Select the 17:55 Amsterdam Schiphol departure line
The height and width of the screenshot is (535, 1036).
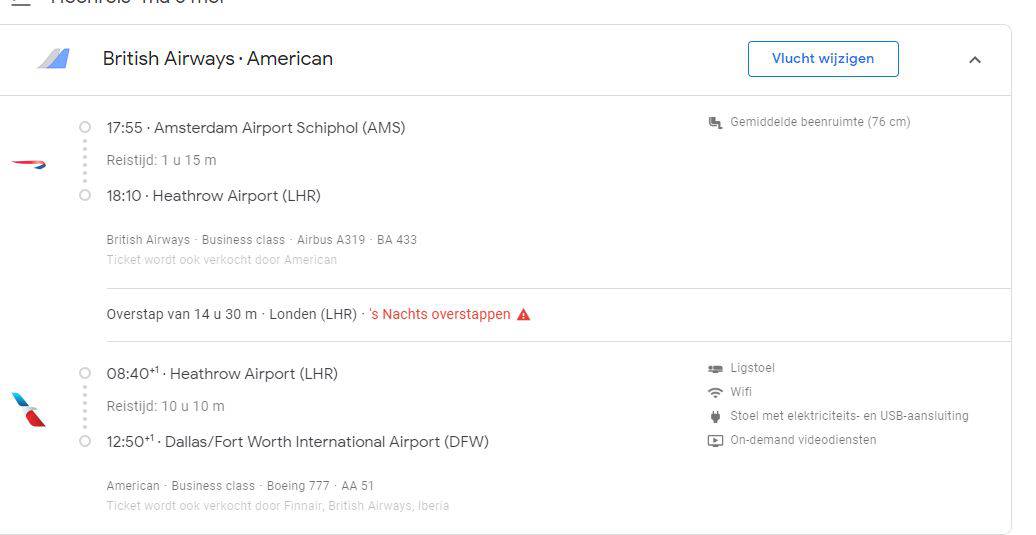256,128
